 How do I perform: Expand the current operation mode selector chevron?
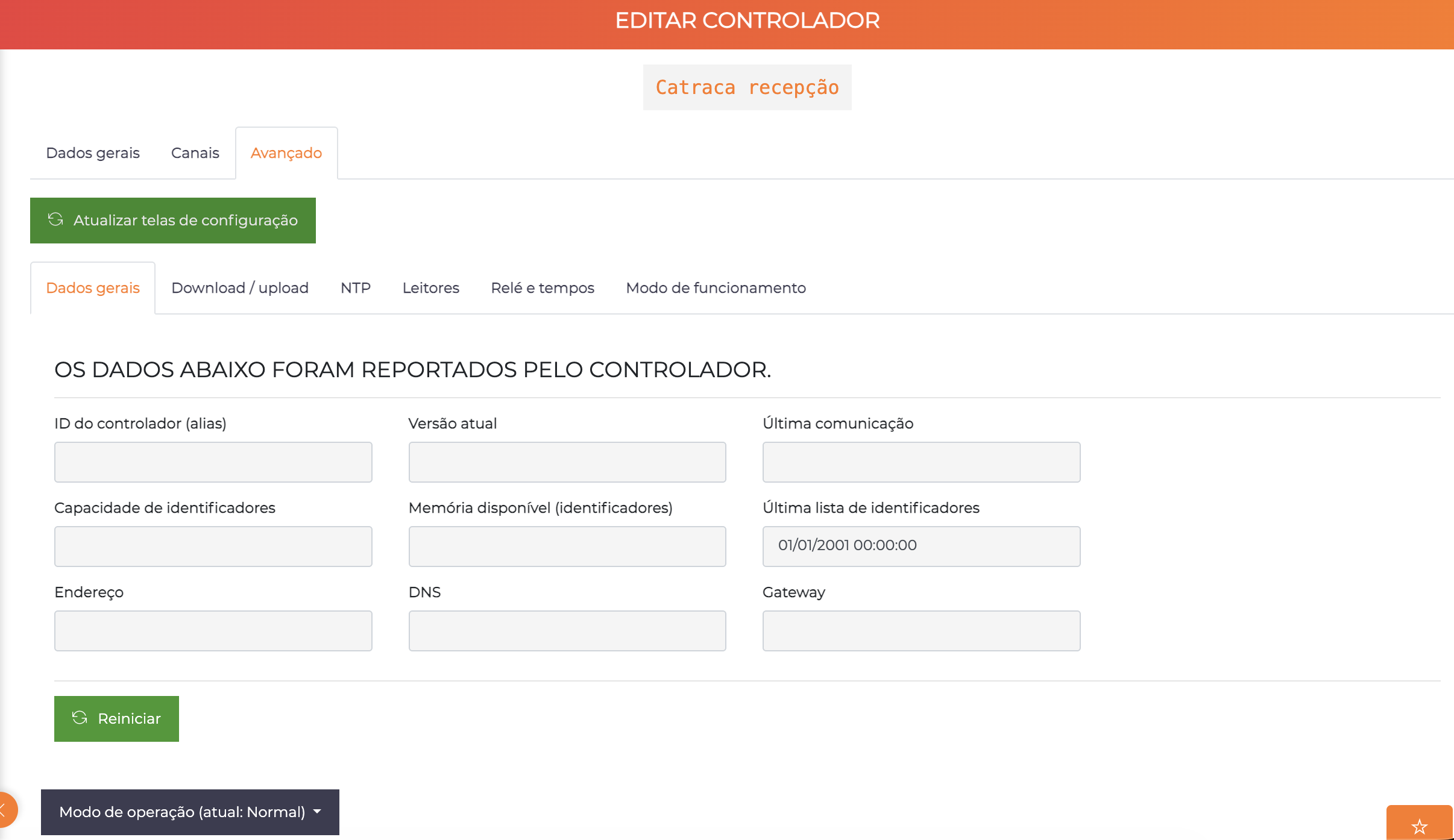(x=318, y=812)
